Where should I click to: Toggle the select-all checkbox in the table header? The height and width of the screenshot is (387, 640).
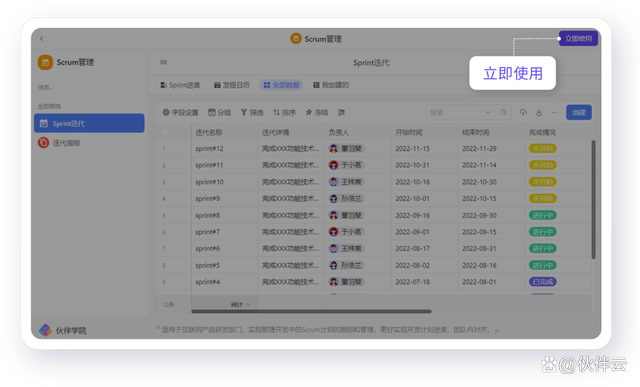click(x=165, y=132)
